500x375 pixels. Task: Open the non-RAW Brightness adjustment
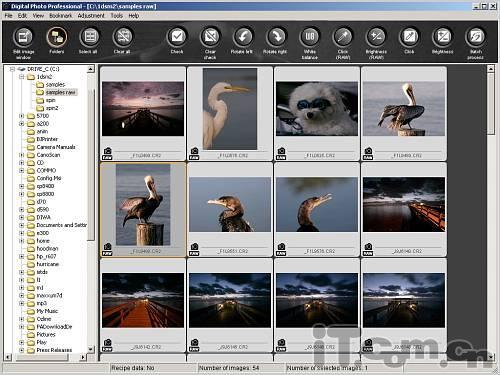(x=442, y=37)
